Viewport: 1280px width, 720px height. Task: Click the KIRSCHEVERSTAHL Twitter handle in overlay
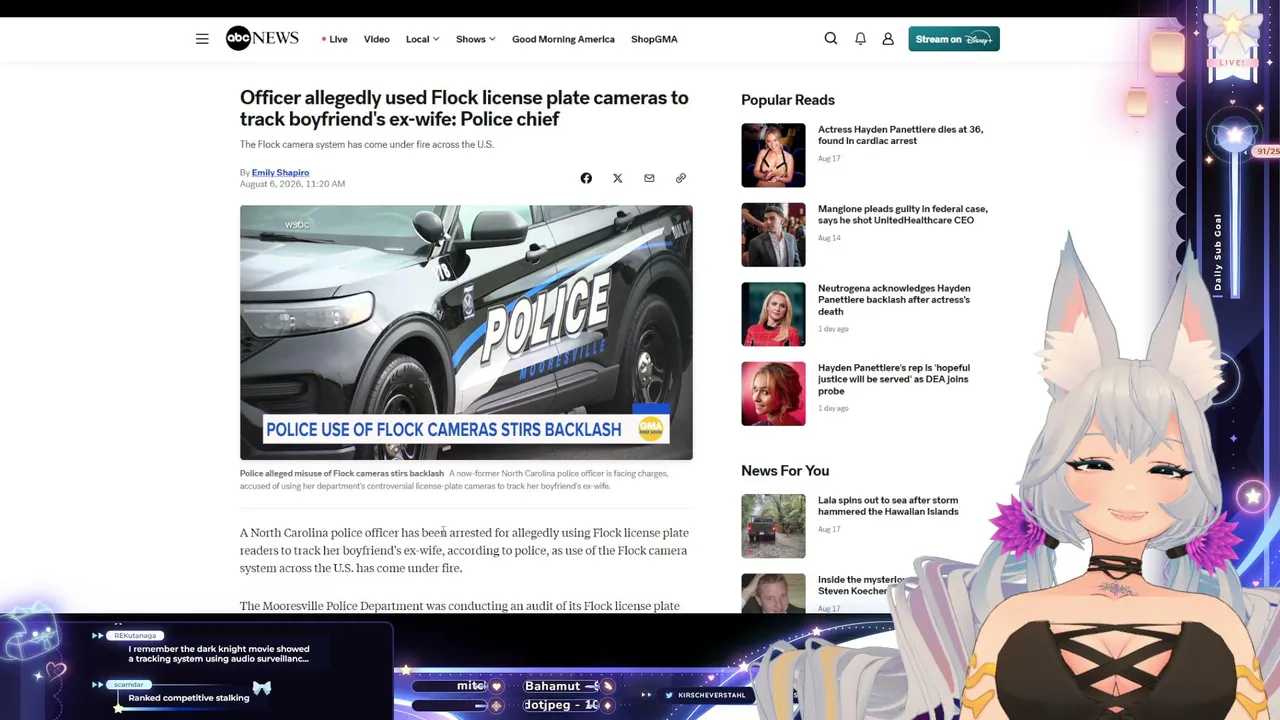(712, 695)
